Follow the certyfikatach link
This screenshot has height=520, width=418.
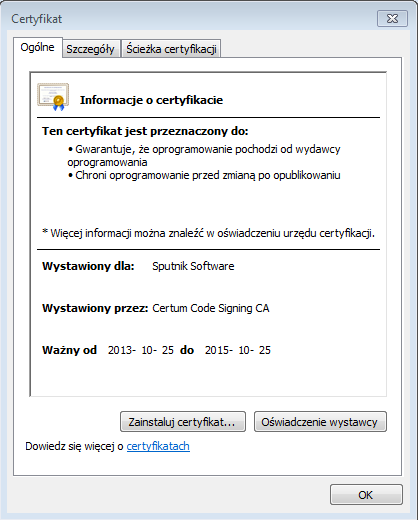click(x=158, y=446)
